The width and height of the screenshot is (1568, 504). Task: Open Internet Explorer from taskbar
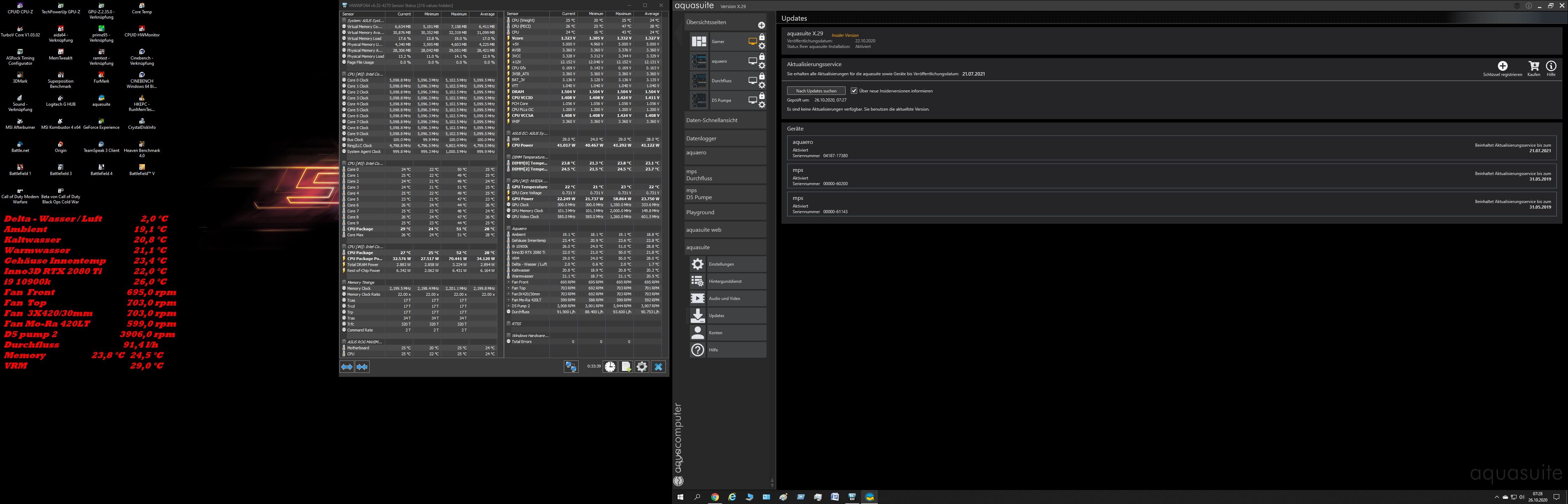(x=732, y=497)
